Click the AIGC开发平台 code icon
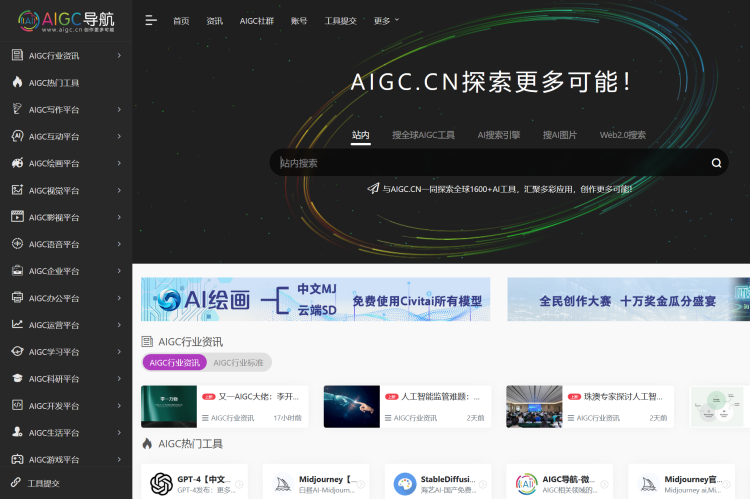Screen dimensions: 750x499 point(17,405)
